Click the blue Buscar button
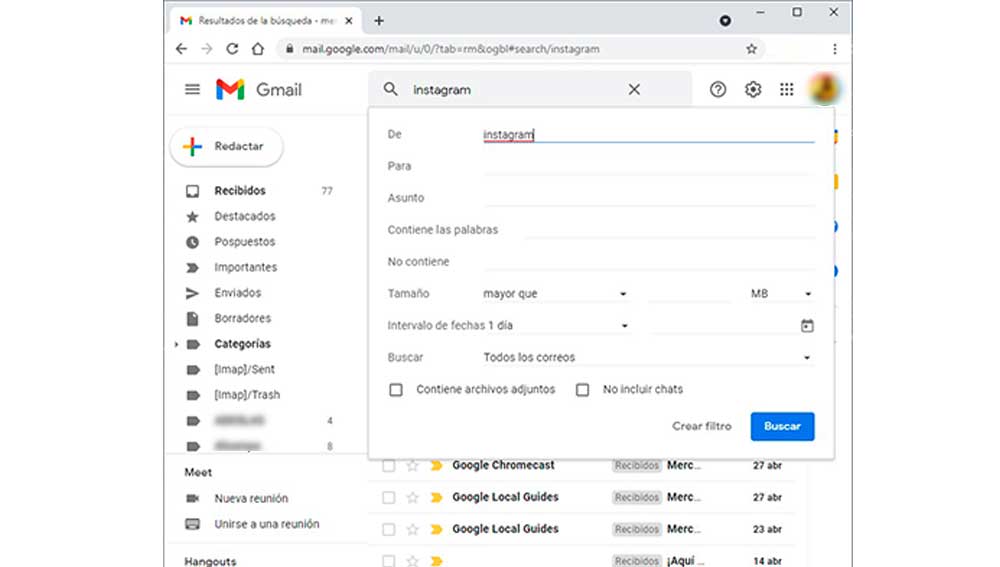 [782, 426]
